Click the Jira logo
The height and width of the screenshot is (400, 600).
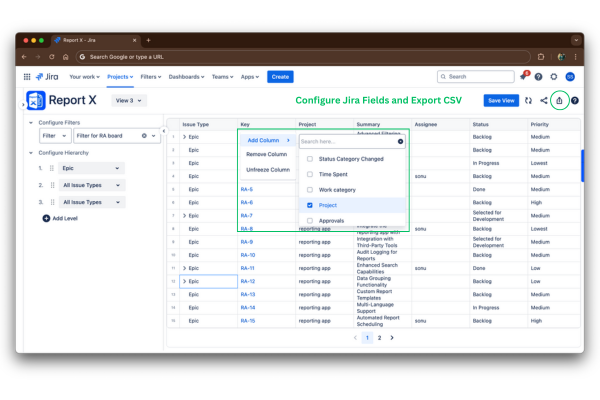47,77
